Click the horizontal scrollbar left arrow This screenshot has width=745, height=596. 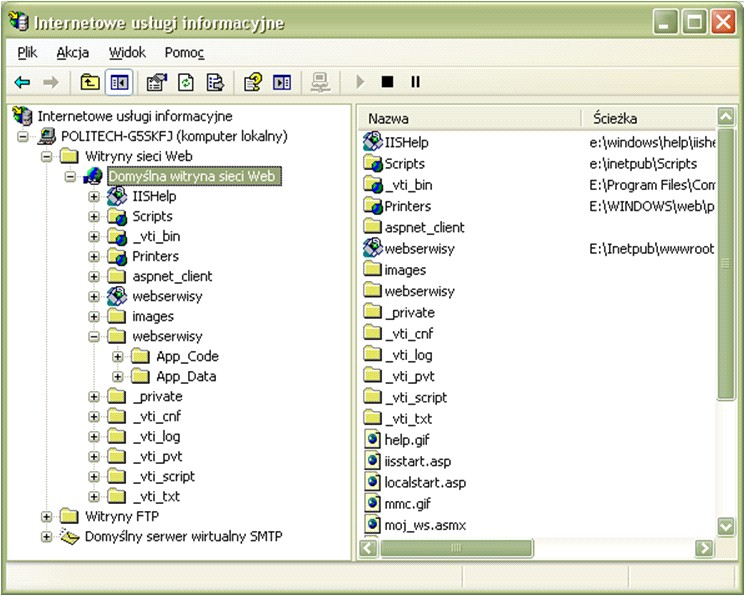369,548
